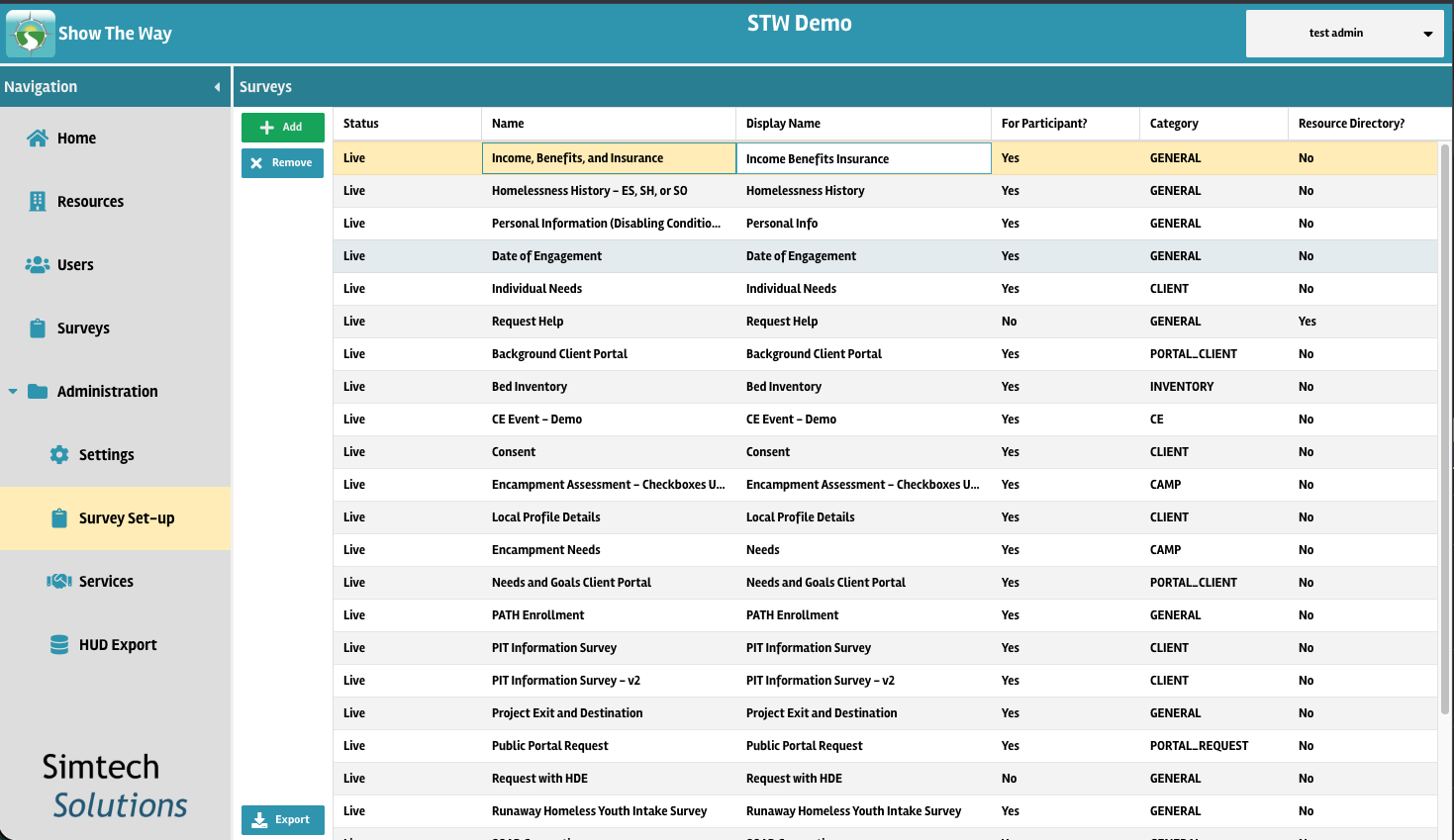
Task: Select the Bed Inventory survey row
Action: (530, 387)
